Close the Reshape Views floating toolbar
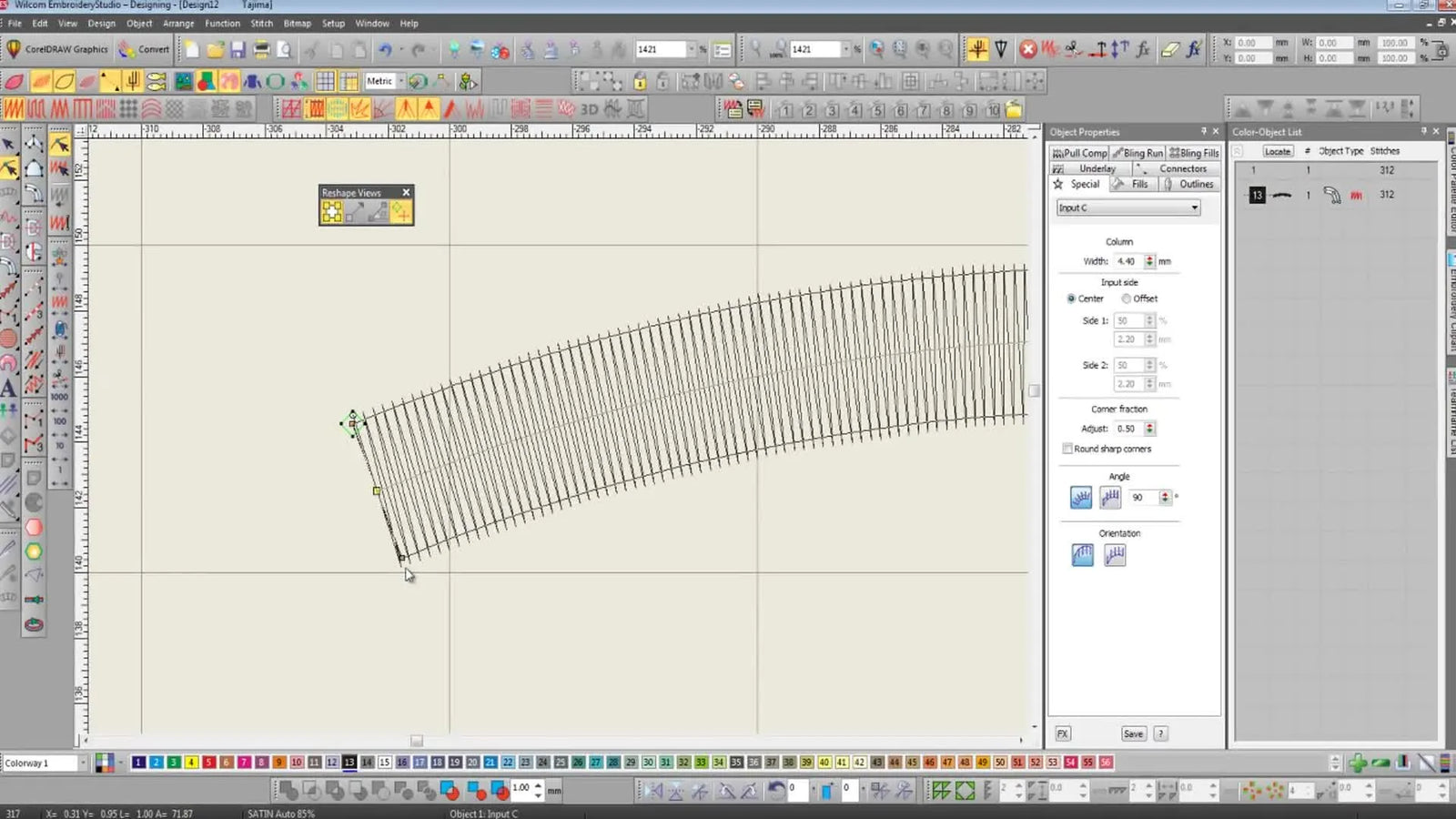1456x819 pixels. [406, 192]
